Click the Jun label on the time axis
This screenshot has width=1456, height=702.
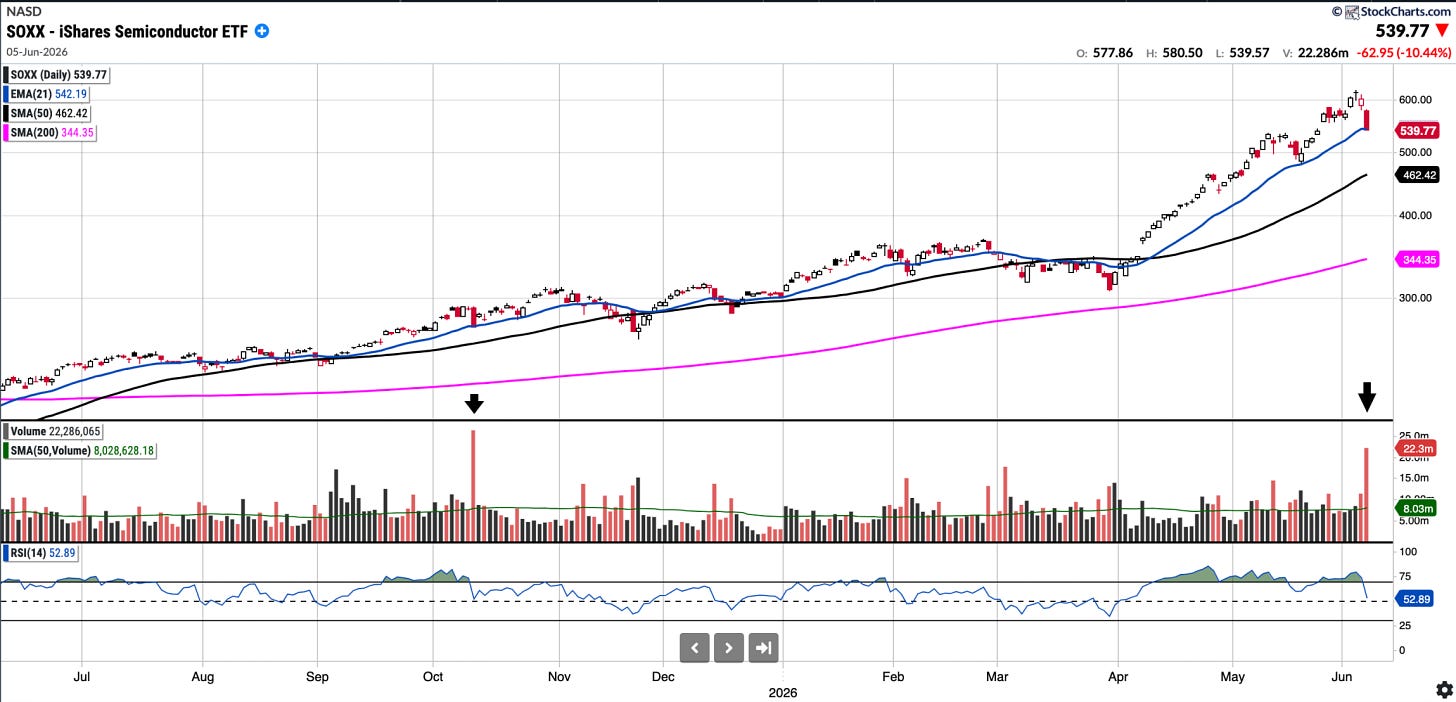point(1343,675)
